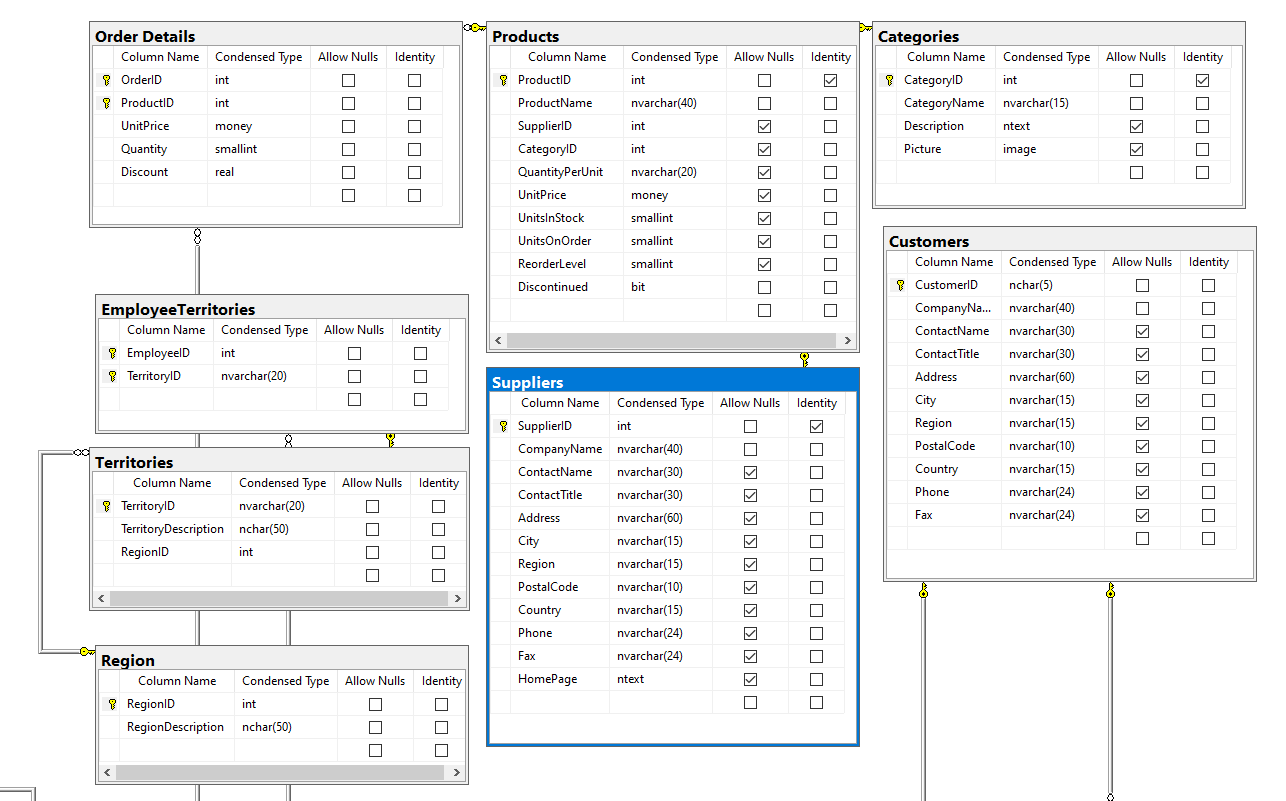The height and width of the screenshot is (801, 1286).
Task: Select the key icon next to ProductID in Products
Action: (502, 79)
